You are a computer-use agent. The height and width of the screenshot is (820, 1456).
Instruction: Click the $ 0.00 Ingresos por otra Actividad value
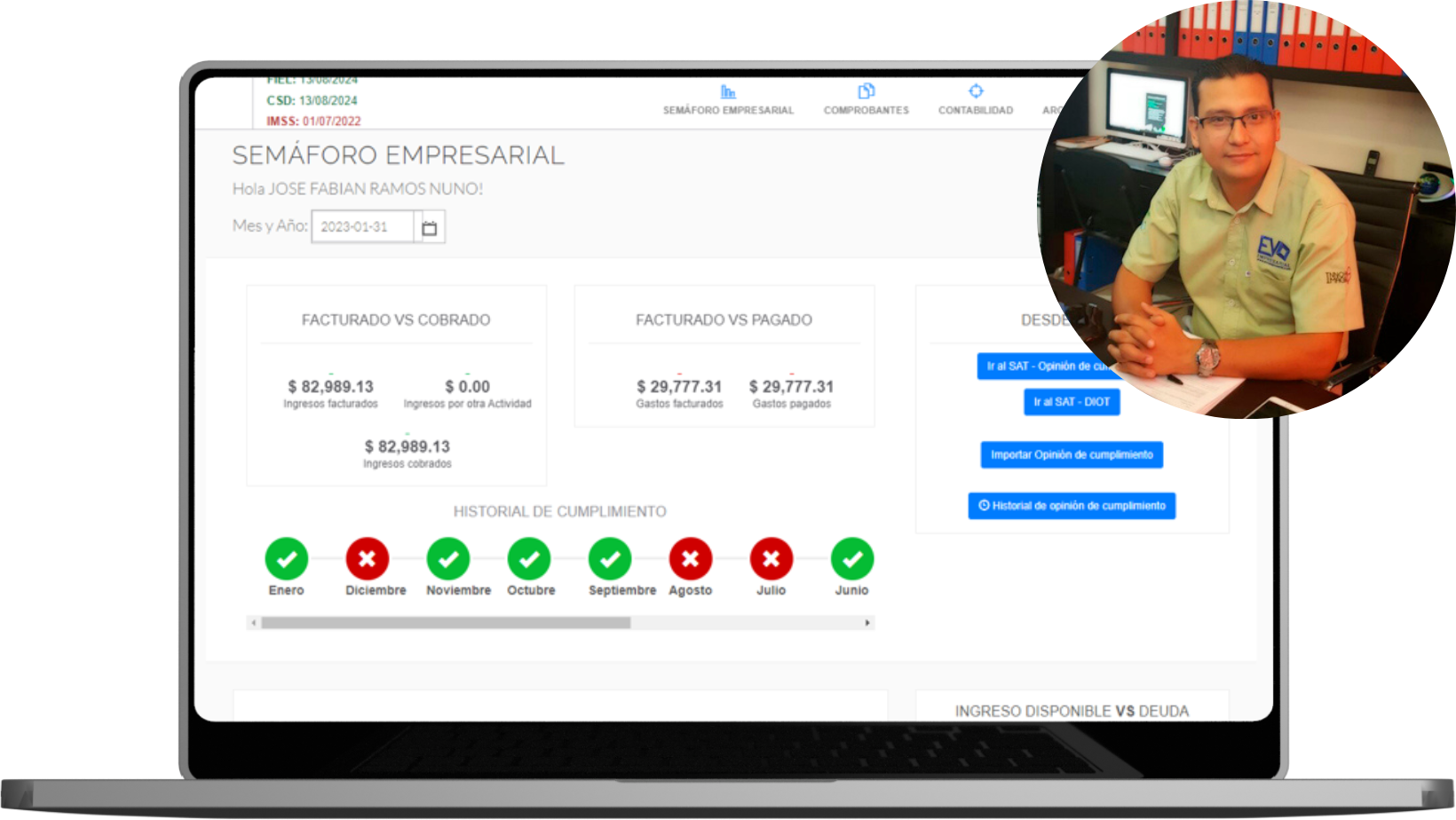467,387
